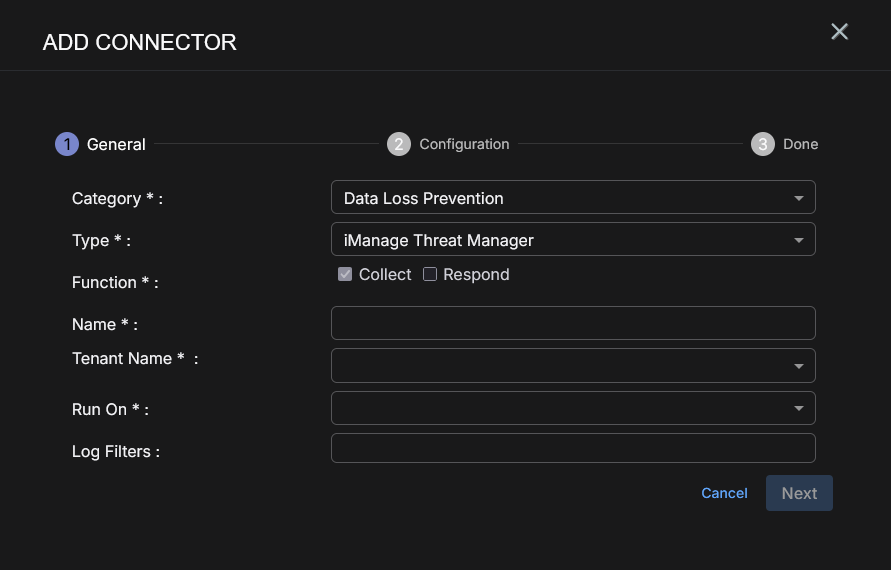Enable the Respond function checkbox

click(430, 274)
